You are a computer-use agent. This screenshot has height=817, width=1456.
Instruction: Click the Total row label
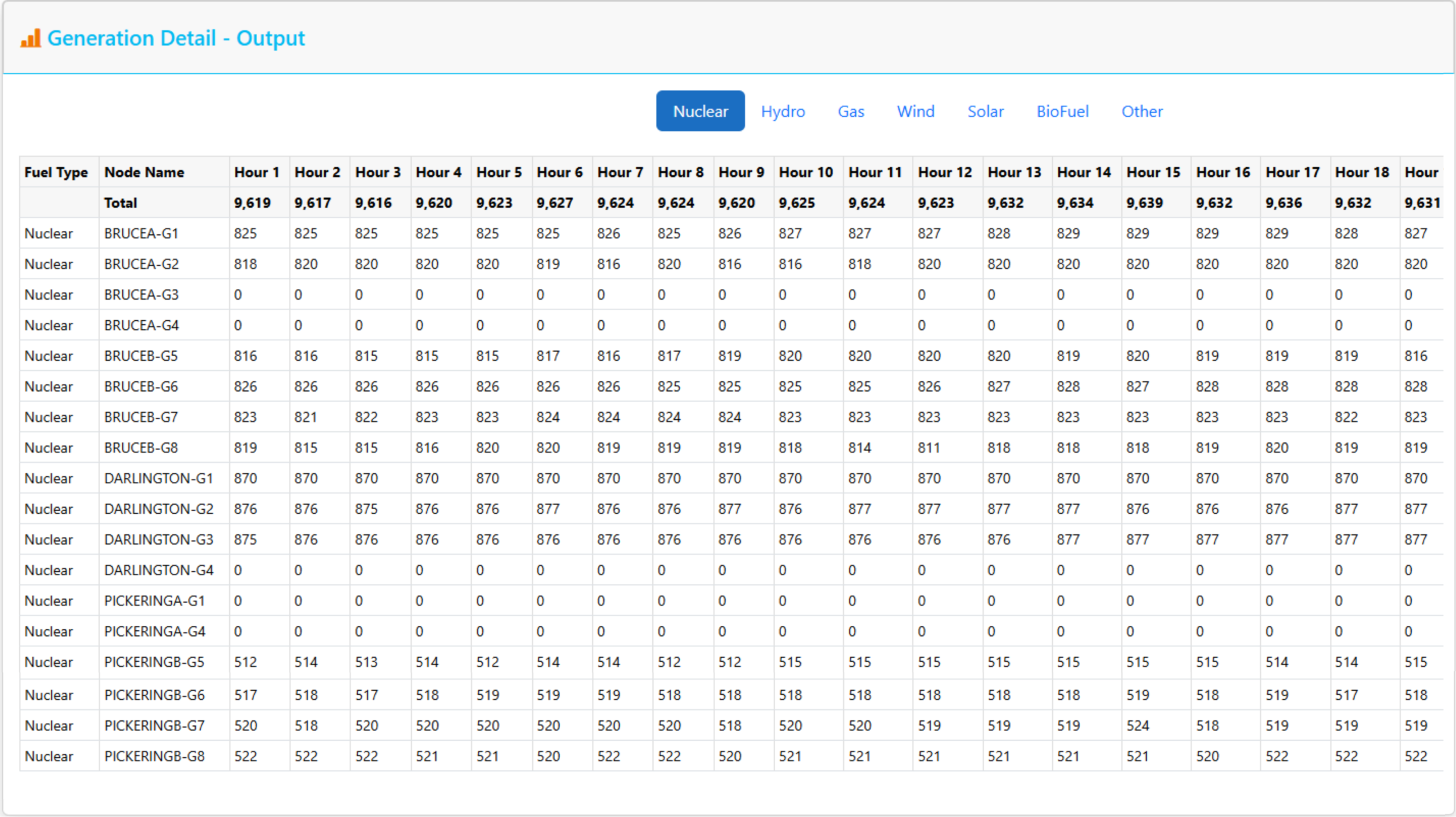[x=121, y=203]
